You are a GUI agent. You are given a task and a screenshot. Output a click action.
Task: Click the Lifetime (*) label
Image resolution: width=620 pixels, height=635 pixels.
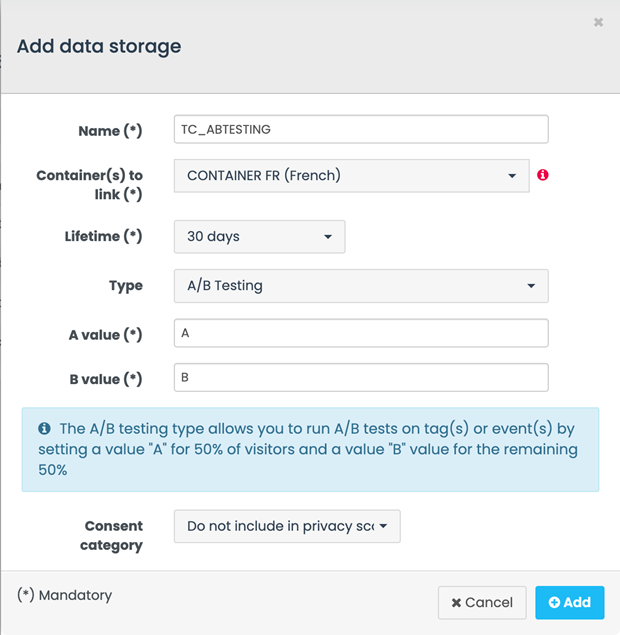pyautogui.click(x=103, y=237)
